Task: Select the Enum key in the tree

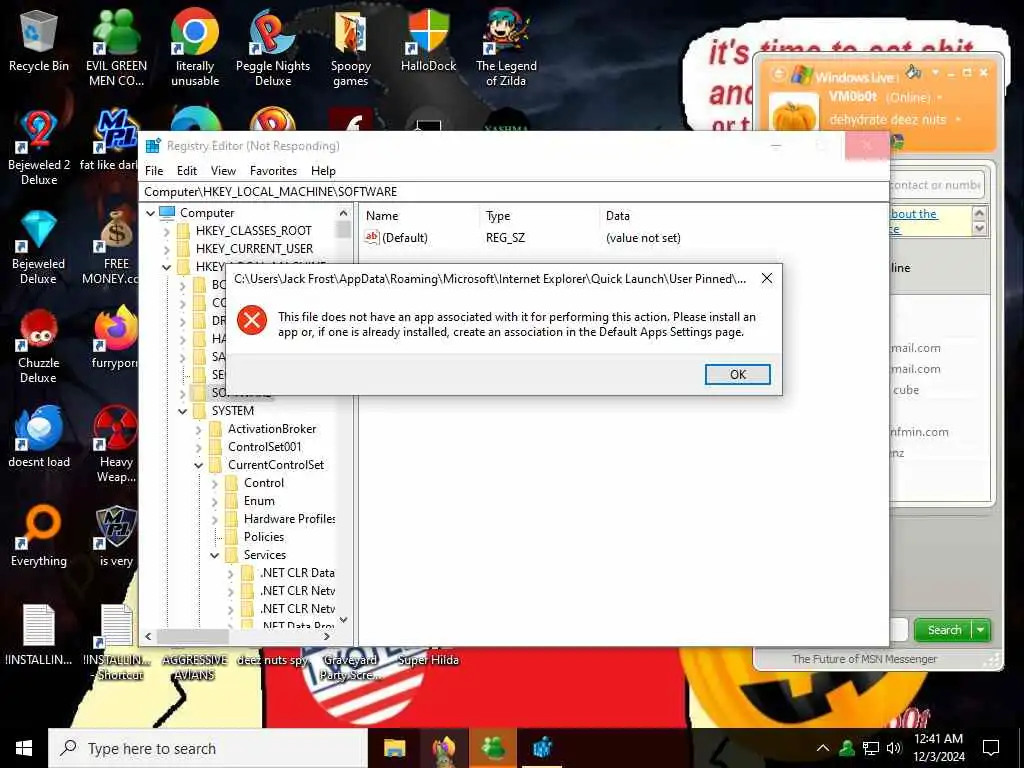Action: (x=259, y=501)
